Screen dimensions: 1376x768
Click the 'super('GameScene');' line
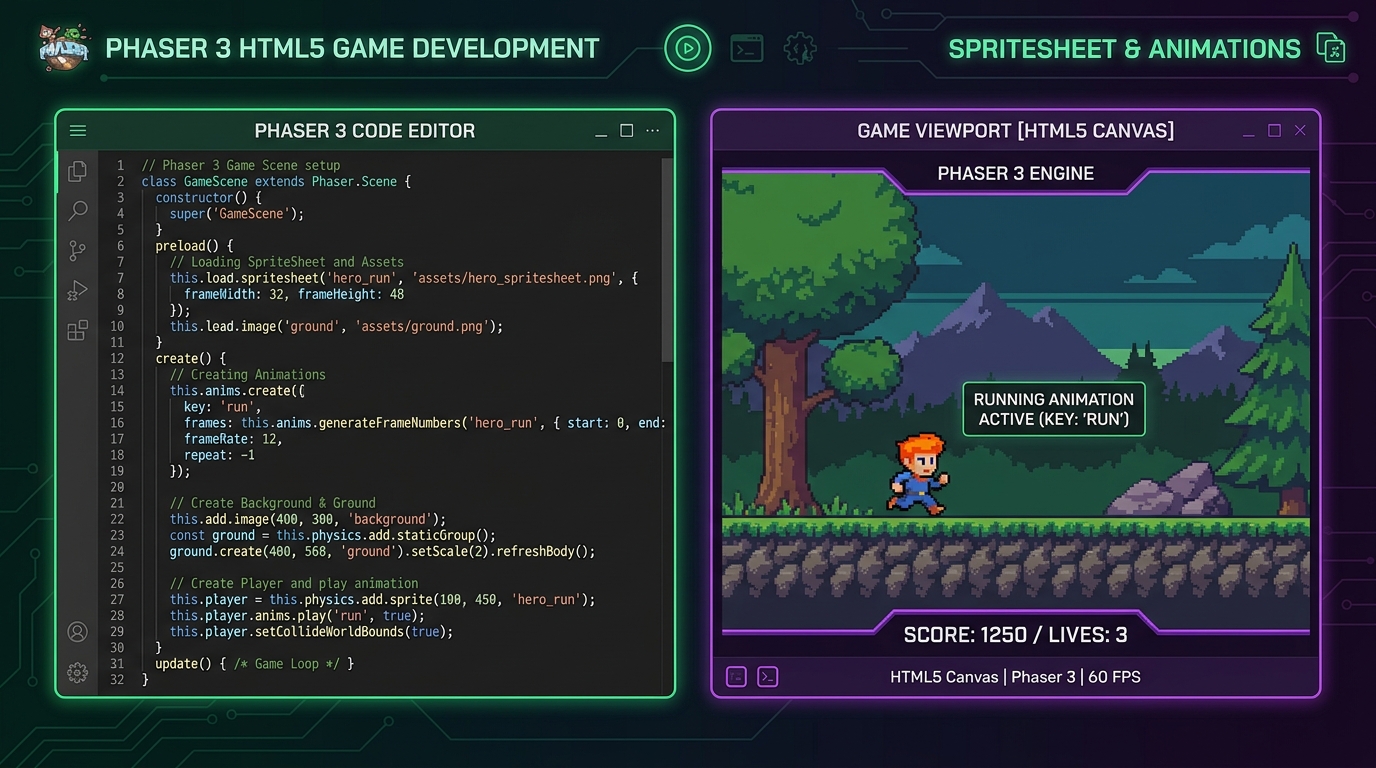coord(236,214)
